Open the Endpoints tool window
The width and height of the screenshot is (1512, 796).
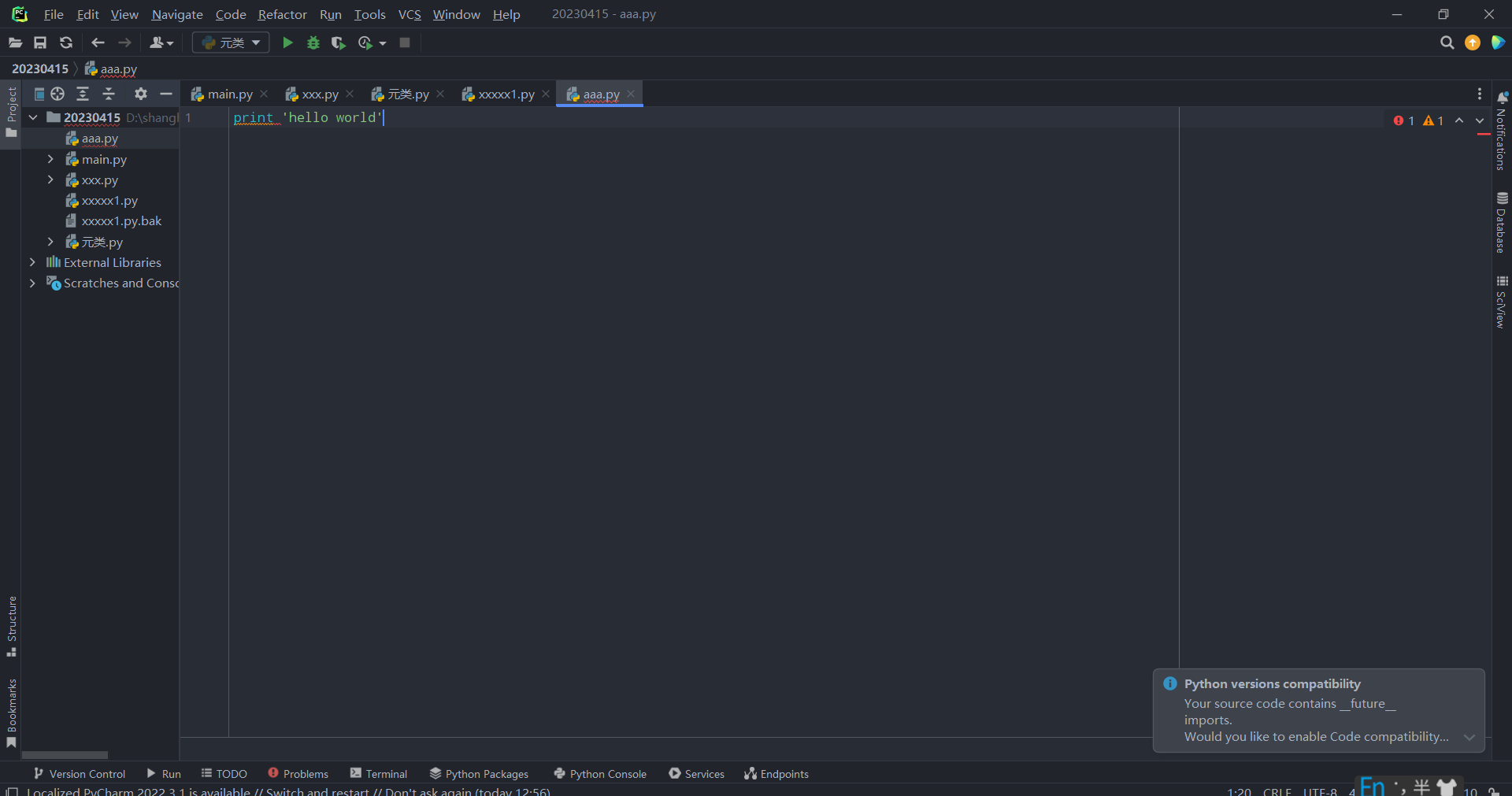pos(776,774)
